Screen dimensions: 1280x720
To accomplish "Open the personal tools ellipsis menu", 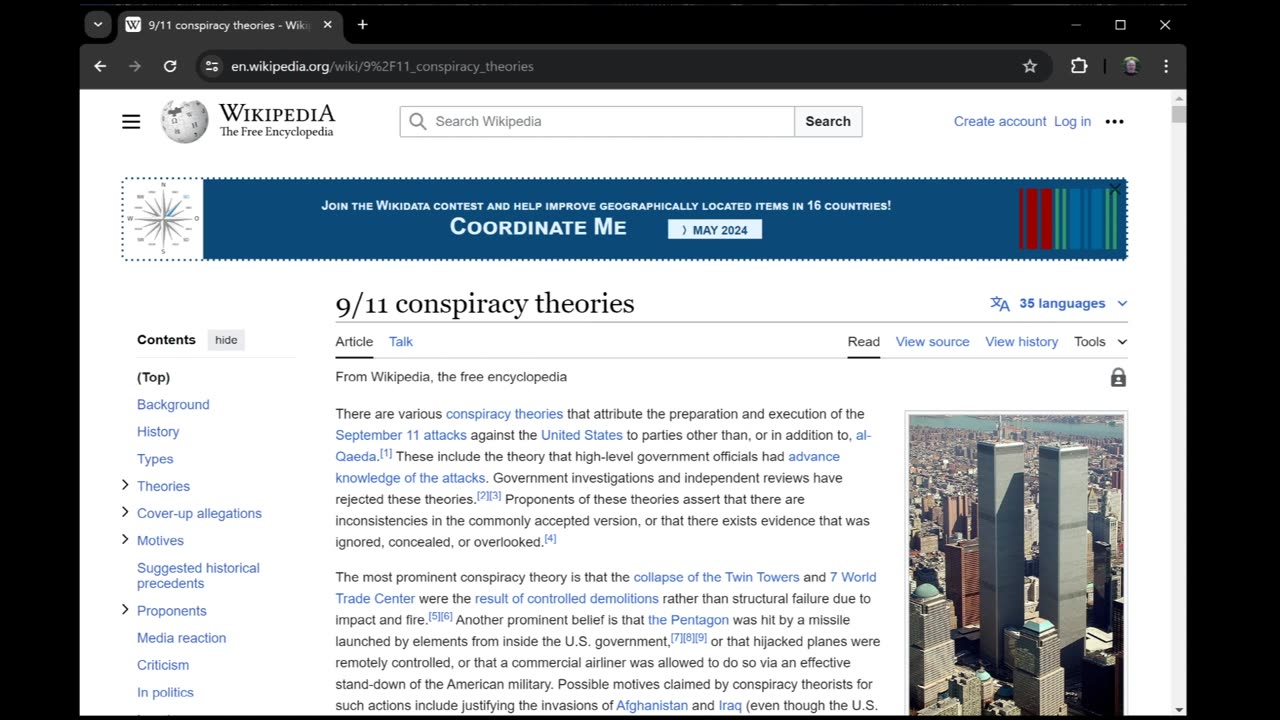I will point(1114,121).
